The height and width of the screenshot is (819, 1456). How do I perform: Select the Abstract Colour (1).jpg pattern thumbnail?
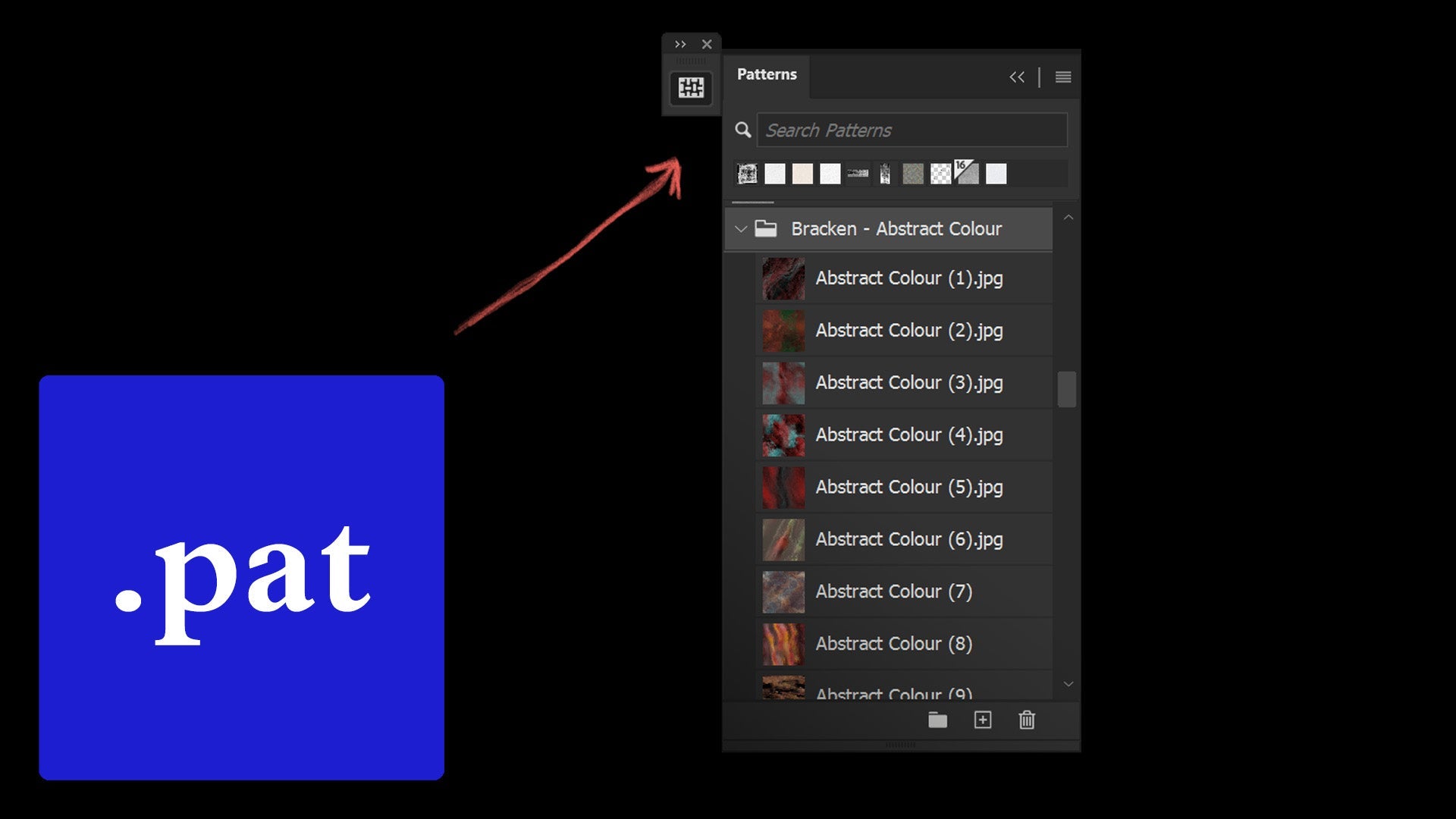click(782, 278)
